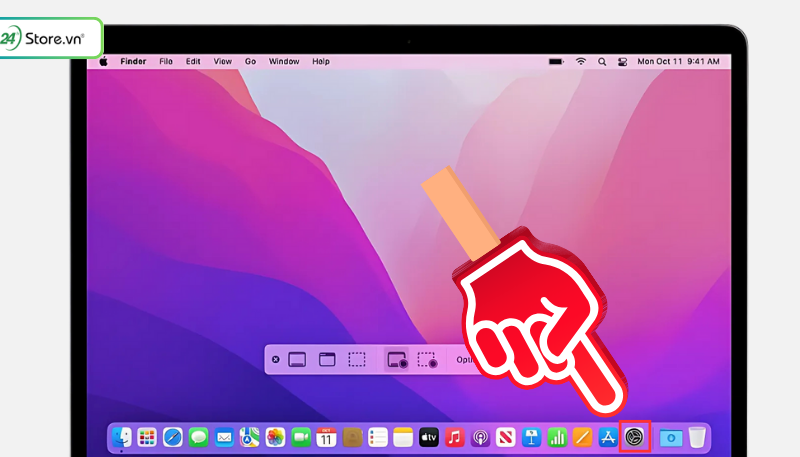Open the Music app in Dock
Viewport: 800px width, 457px height.
455,437
